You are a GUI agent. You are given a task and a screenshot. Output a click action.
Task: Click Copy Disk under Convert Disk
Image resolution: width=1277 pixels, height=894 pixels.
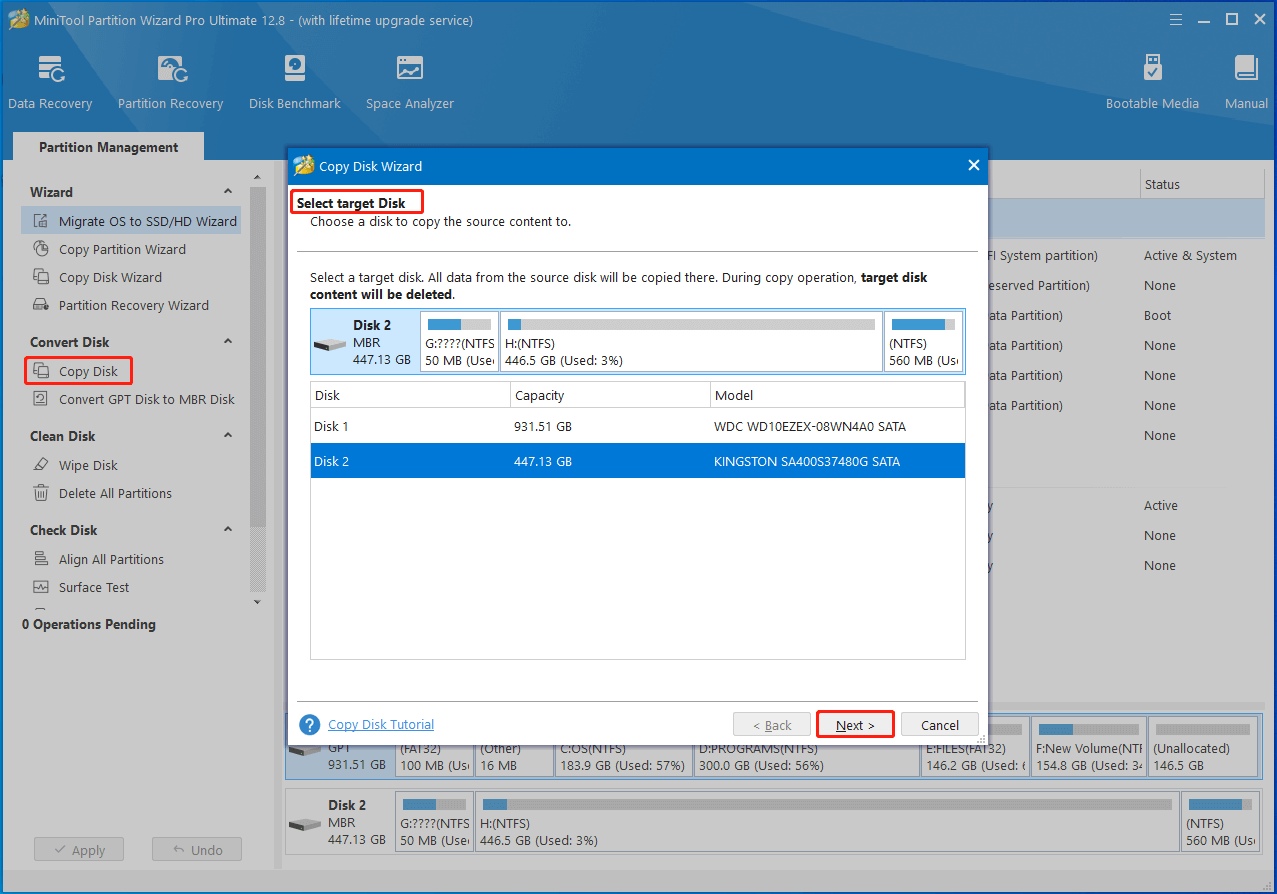78,371
